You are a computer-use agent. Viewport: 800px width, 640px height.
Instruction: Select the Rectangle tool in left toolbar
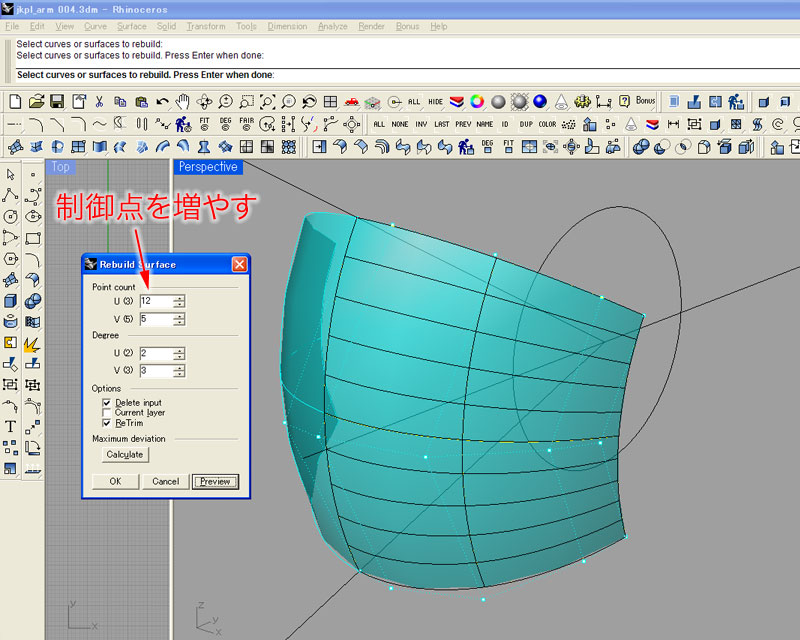33,238
